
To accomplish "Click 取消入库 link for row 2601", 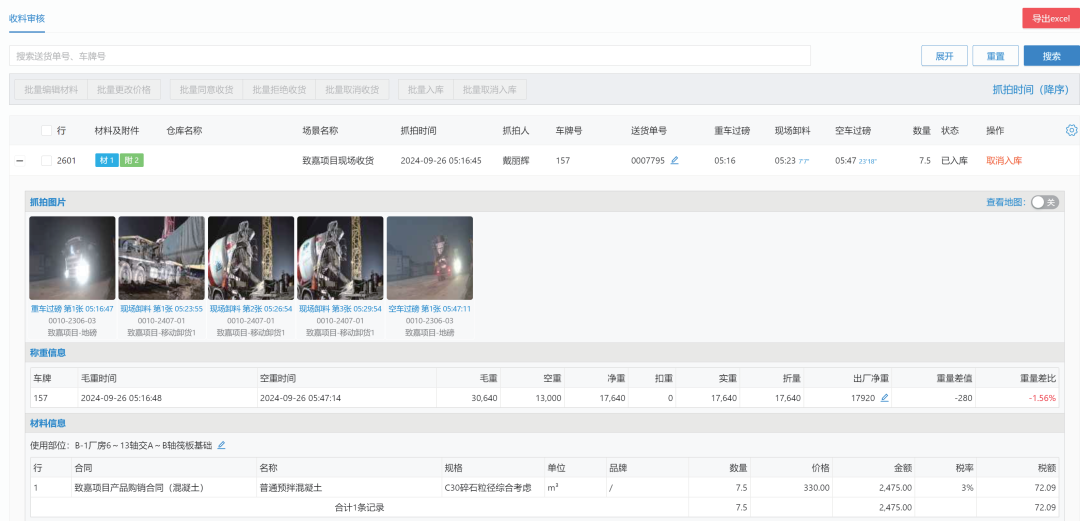I will [1003, 160].
